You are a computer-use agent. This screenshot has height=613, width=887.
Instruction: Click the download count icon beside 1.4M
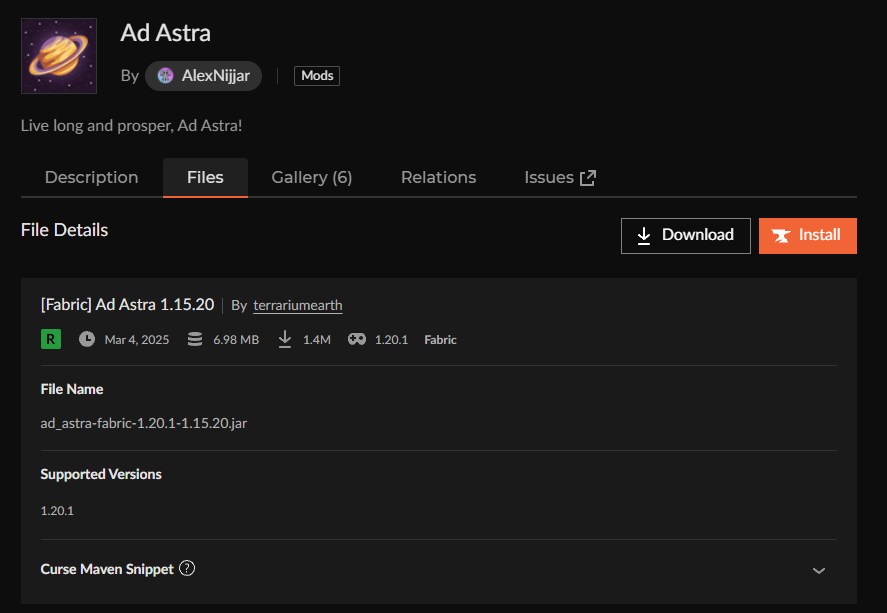[283, 339]
